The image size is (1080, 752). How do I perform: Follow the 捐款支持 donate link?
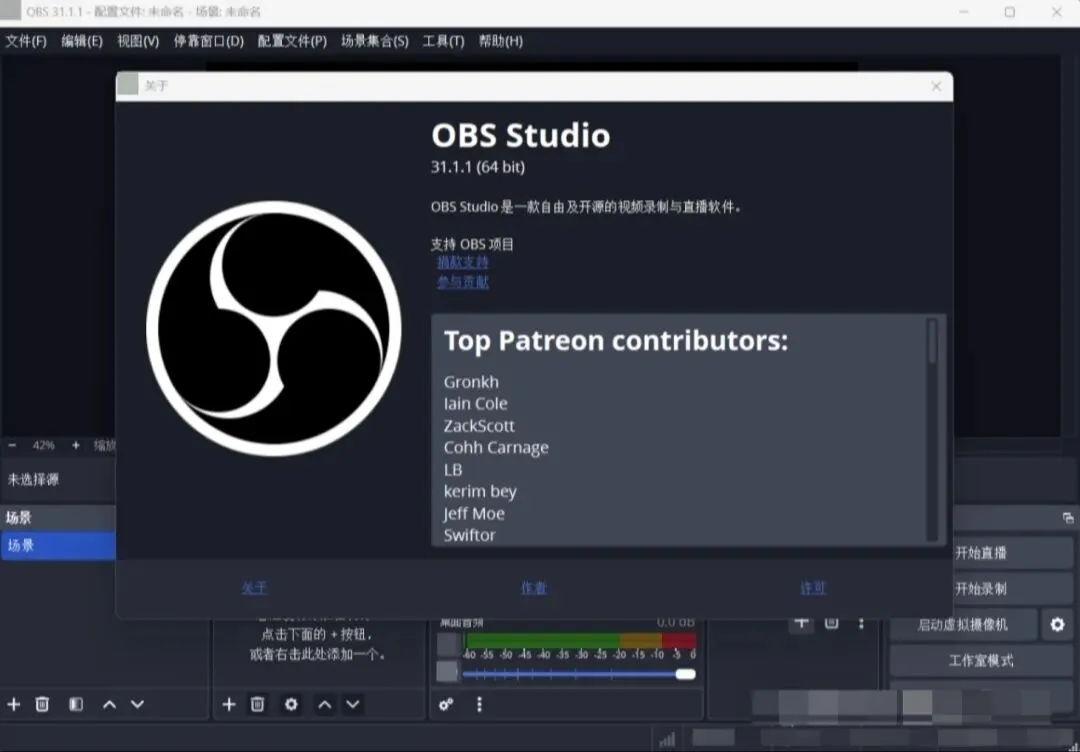pos(463,262)
